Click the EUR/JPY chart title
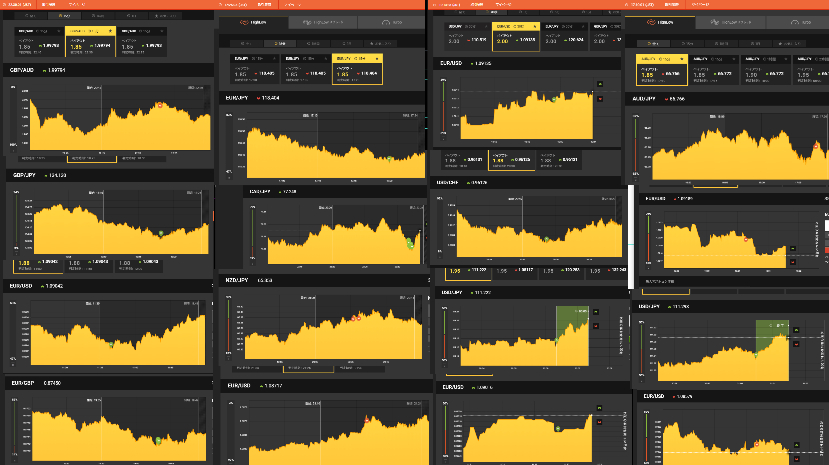Viewport: 829px width, 465px height. pyautogui.click(x=238, y=98)
